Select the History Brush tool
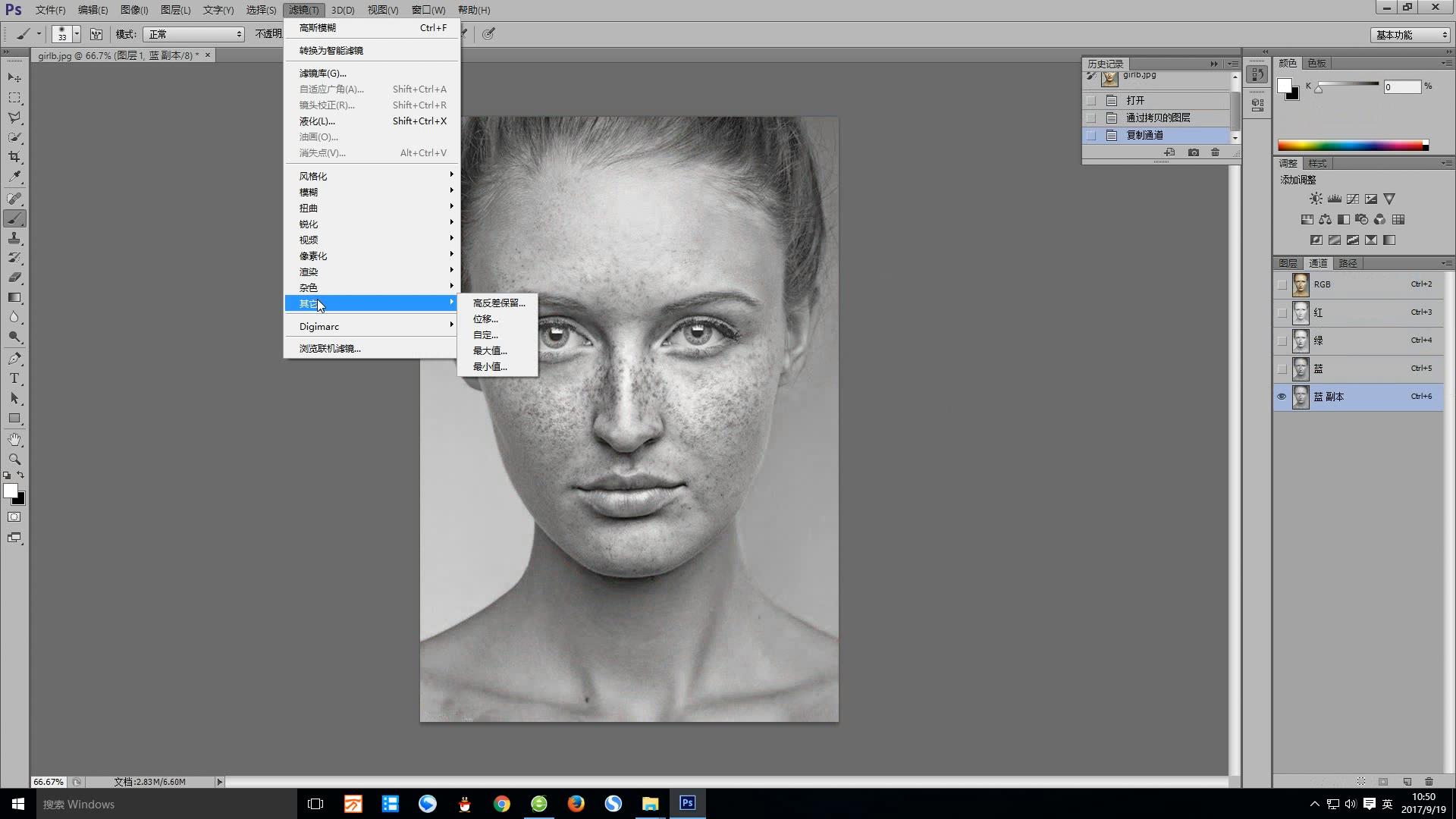Viewport: 1456px width, 819px height. [14, 258]
